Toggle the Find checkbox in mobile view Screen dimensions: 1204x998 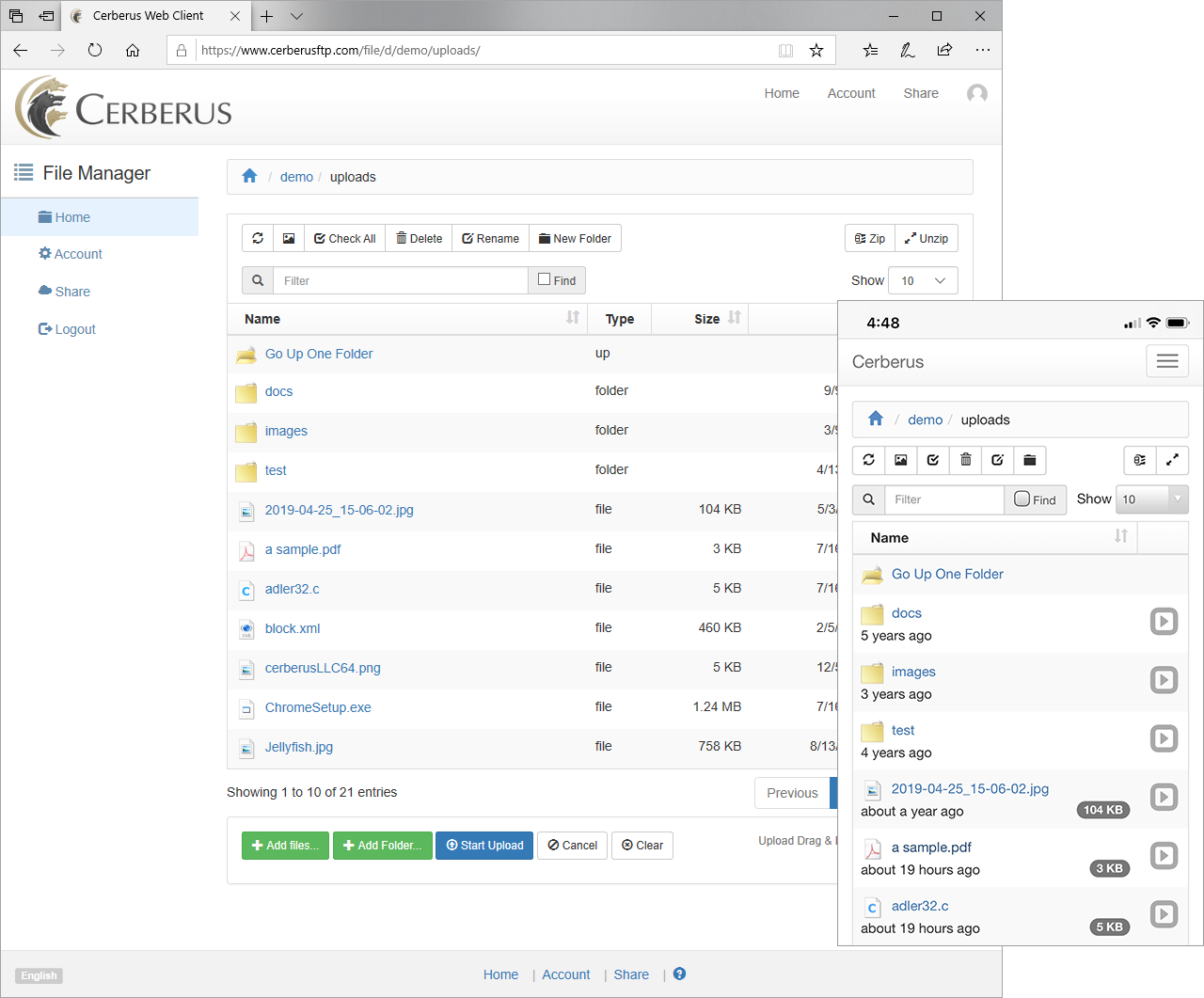(1022, 499)
